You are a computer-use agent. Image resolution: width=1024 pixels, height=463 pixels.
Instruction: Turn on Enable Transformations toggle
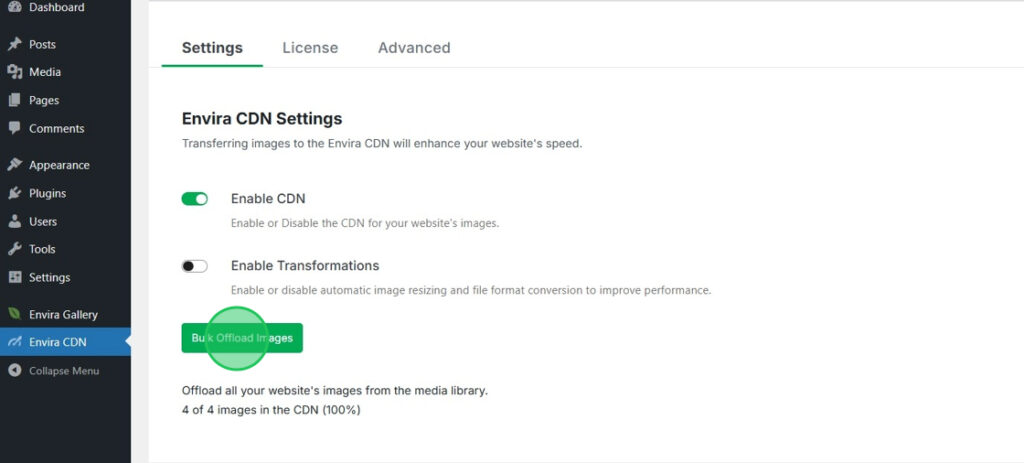pos(195,266)
